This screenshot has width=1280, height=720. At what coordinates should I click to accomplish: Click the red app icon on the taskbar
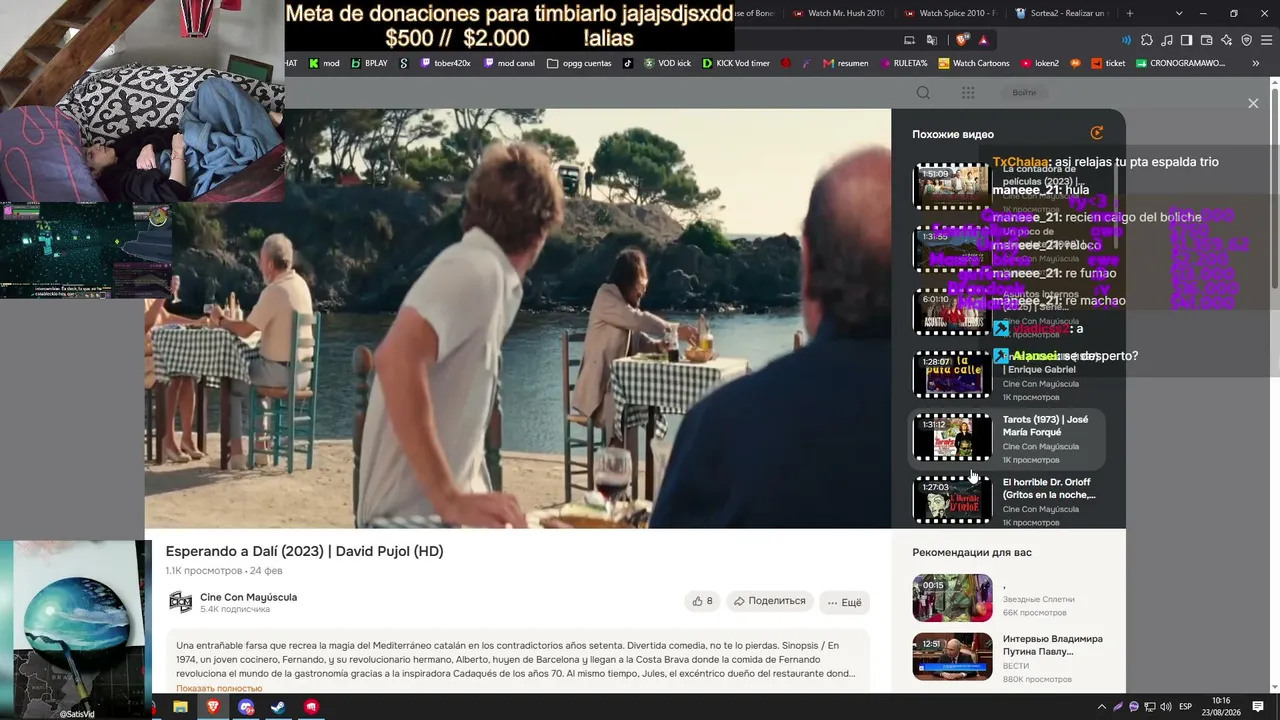(311, 707)
